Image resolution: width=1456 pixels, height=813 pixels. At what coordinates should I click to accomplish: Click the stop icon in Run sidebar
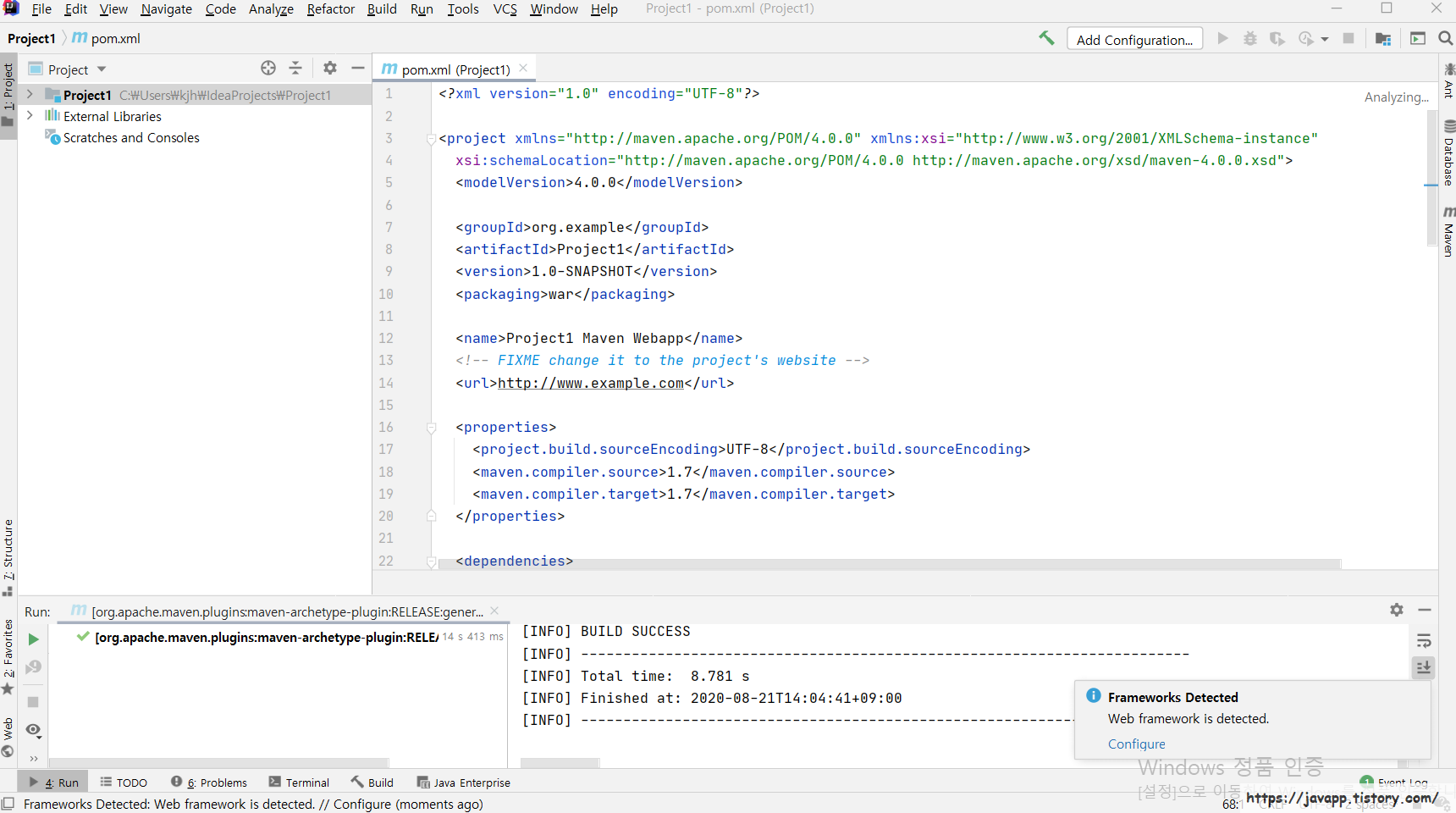pyautogui.click(x=33, y=702)
